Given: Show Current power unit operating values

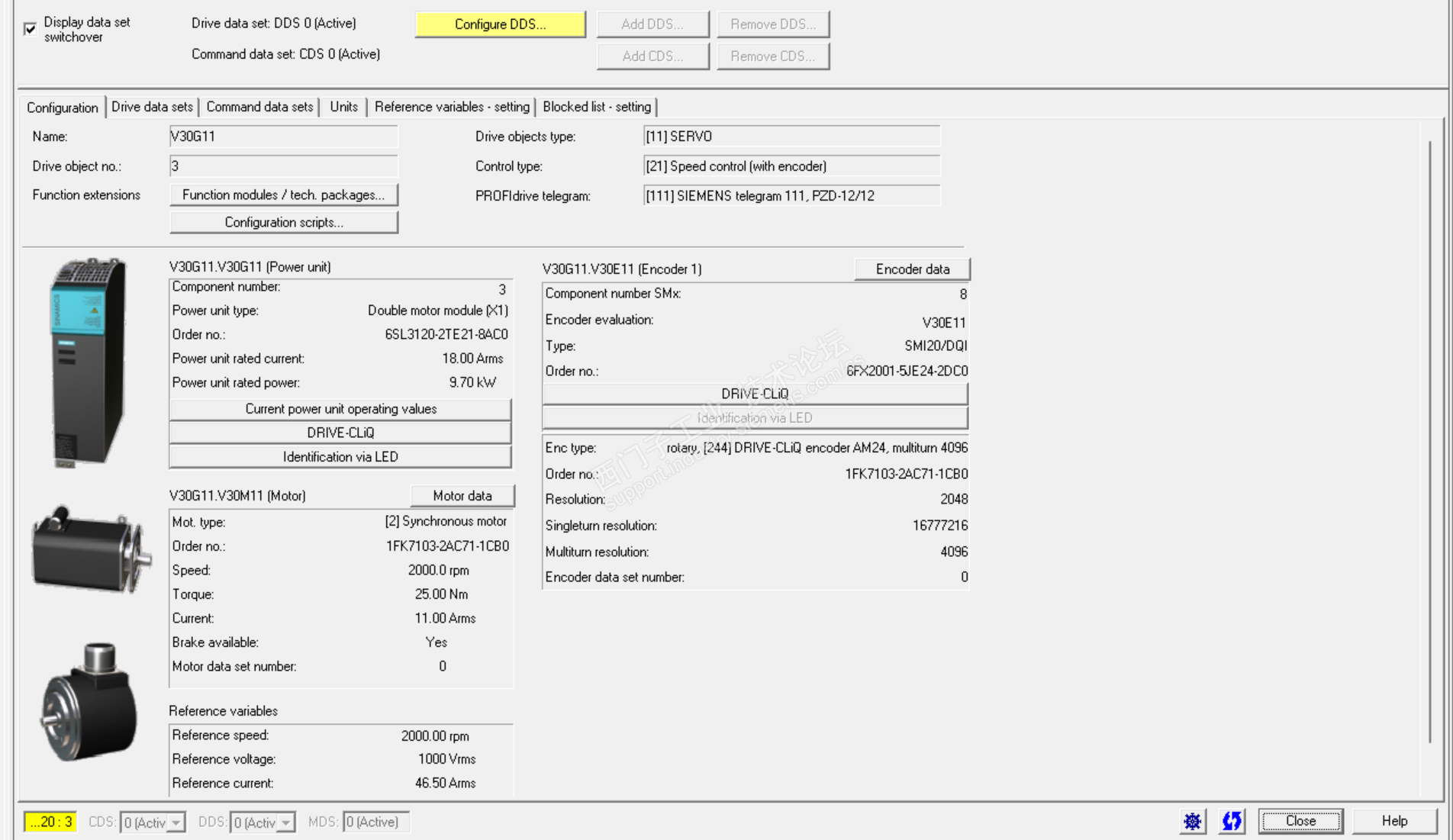Looking at the screenshot, I should click(340, 409).
